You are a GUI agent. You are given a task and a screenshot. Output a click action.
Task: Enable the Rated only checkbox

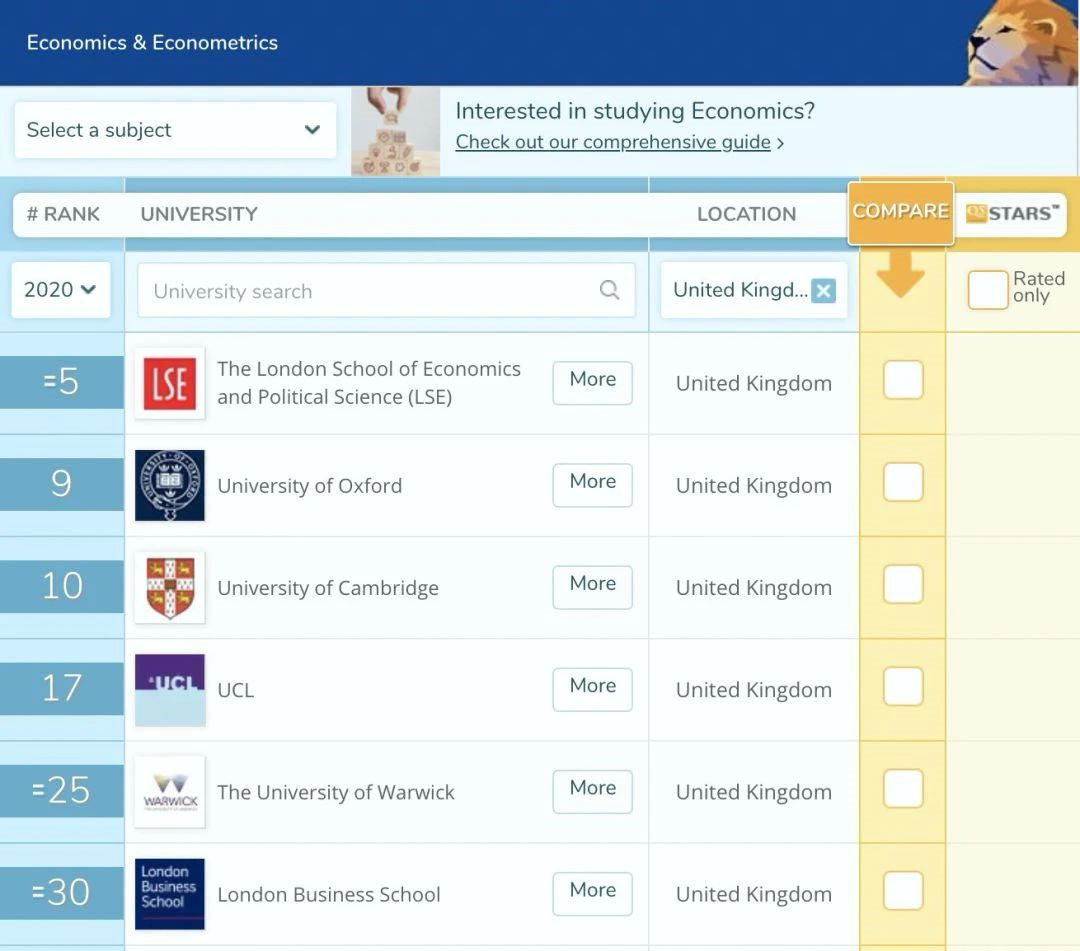click(x=988, y=289)
